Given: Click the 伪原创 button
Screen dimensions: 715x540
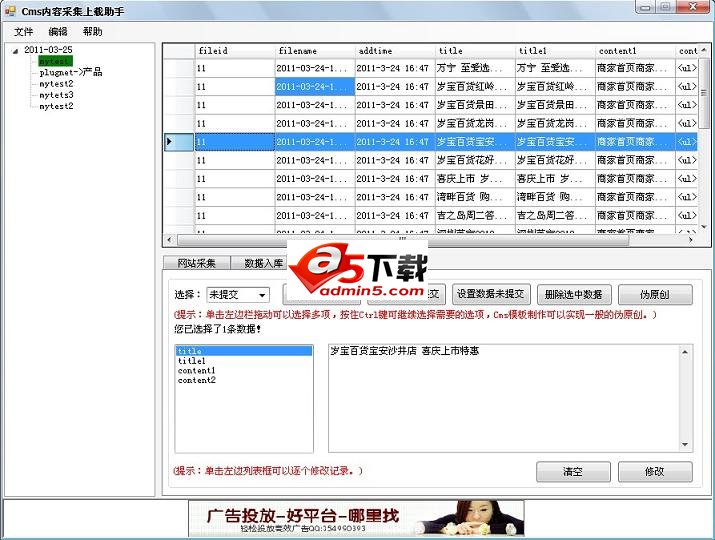Looking at the screenshot, I should point(655,294).
